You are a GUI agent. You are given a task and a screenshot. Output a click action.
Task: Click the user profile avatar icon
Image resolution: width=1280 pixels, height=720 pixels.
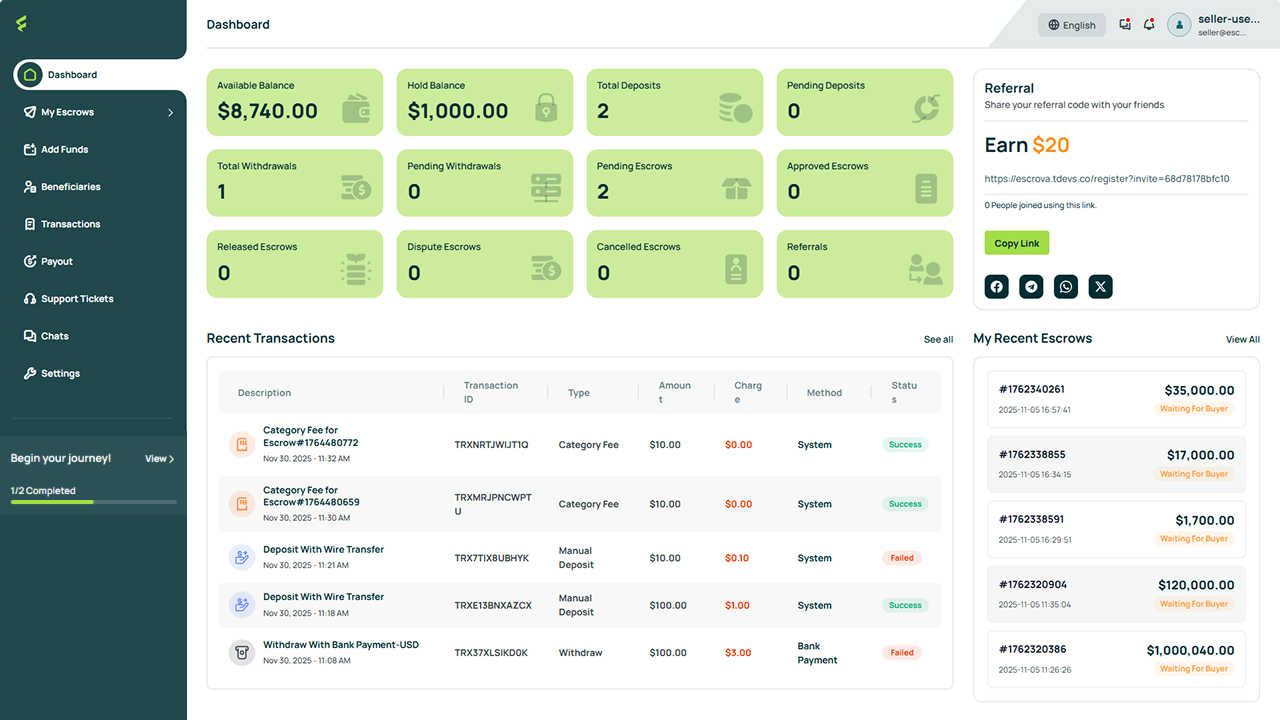1179,24
